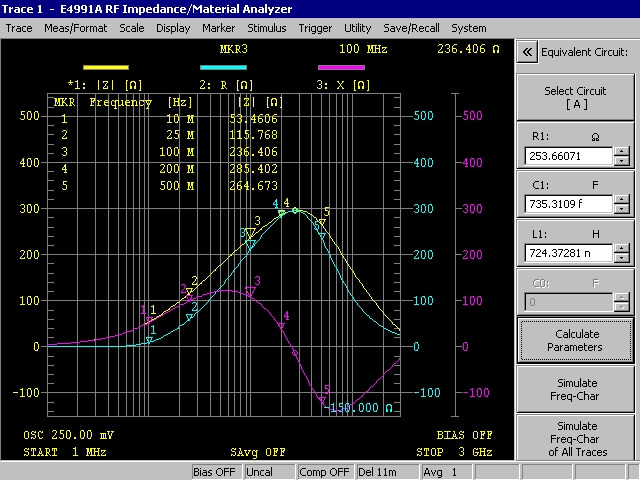640x480 pixels.
Task: Click the Bias OFF status bar cell
Action: [x=217, y=472]
